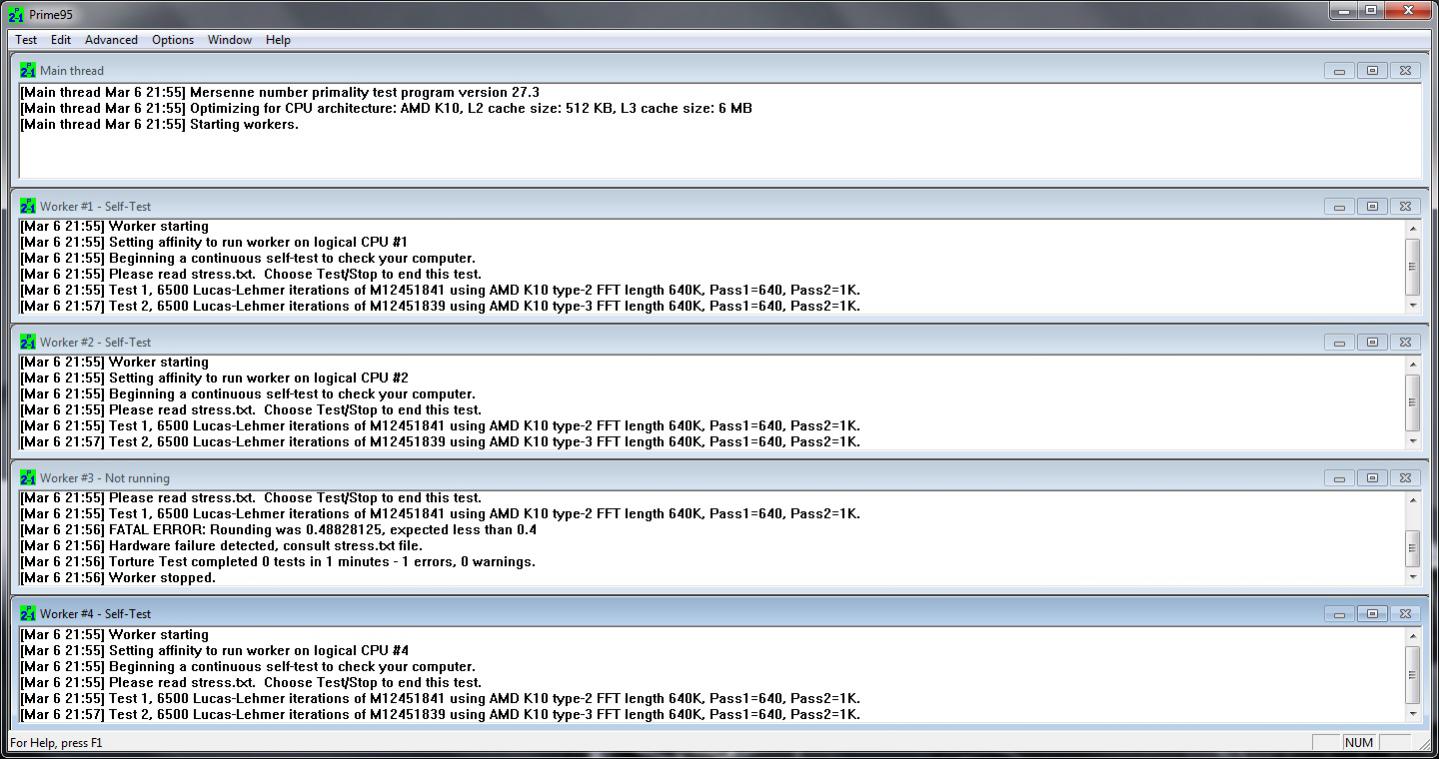Click 'Optimizing for CPU architecture: AMD K10' line
Screen dimensions: 1439x759
[x=386, y=108]
